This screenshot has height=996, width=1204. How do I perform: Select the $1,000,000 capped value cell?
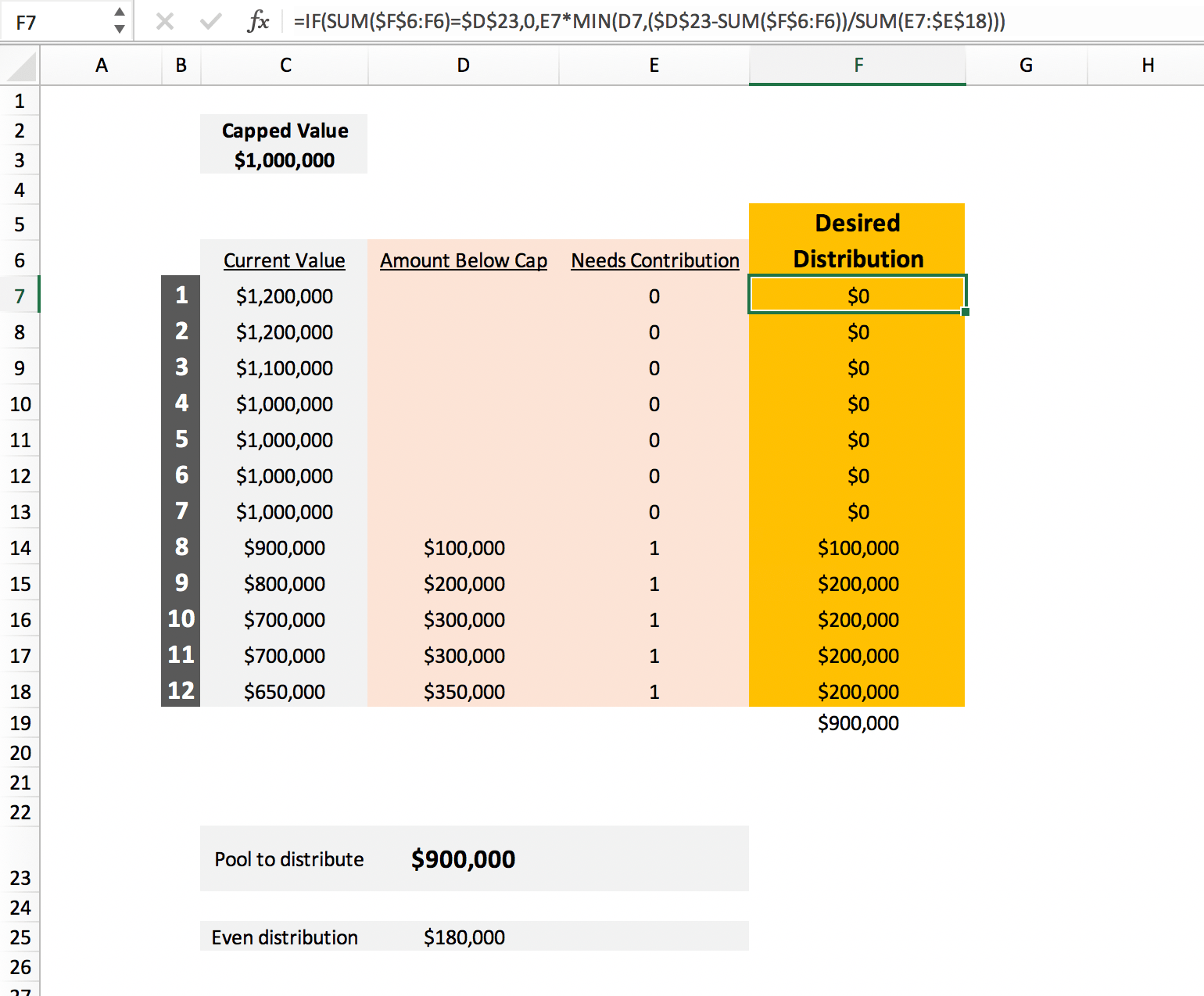pos(284,160)
